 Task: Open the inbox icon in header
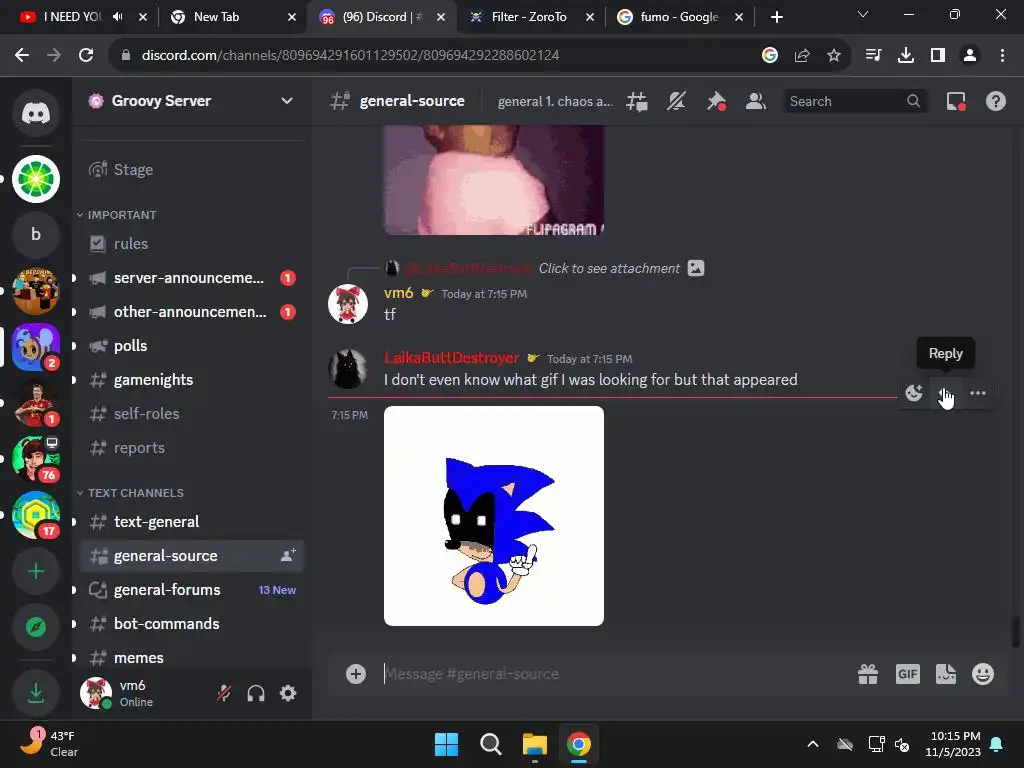coord(956,101)
